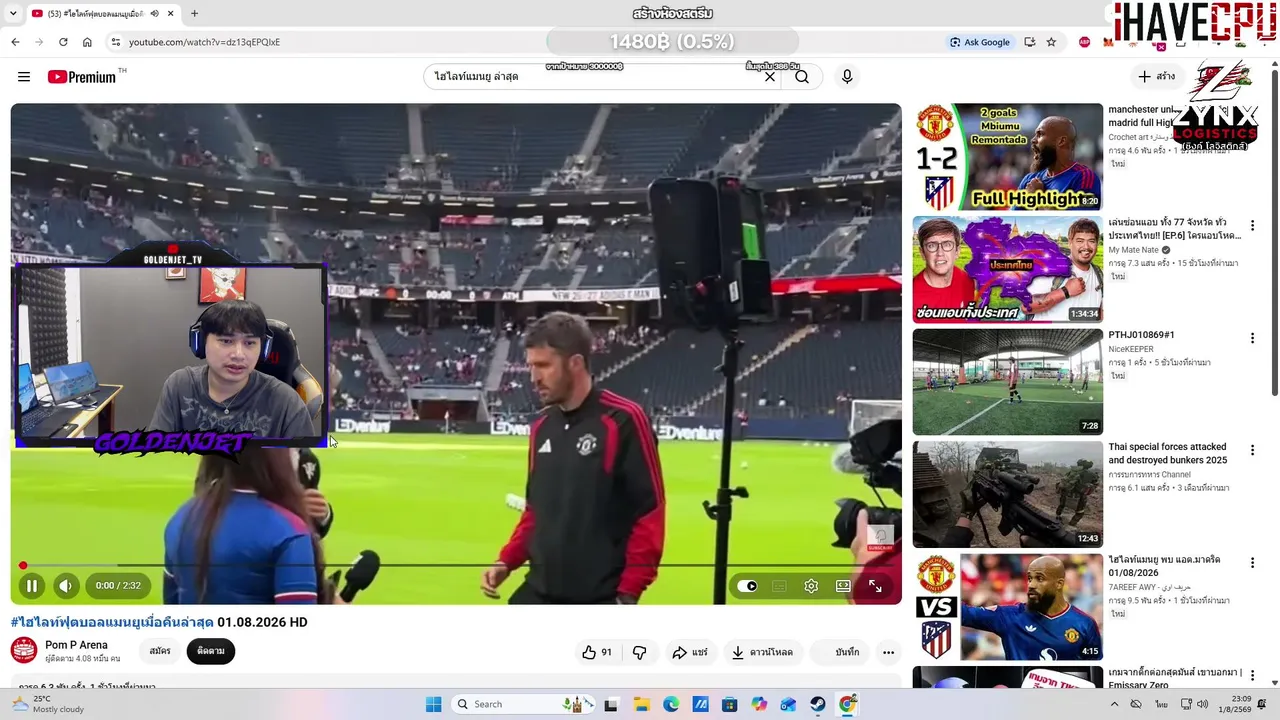The image size is (1280, 720).
Task: Open the weather widget showing 25°C
Action: [48, 704]
